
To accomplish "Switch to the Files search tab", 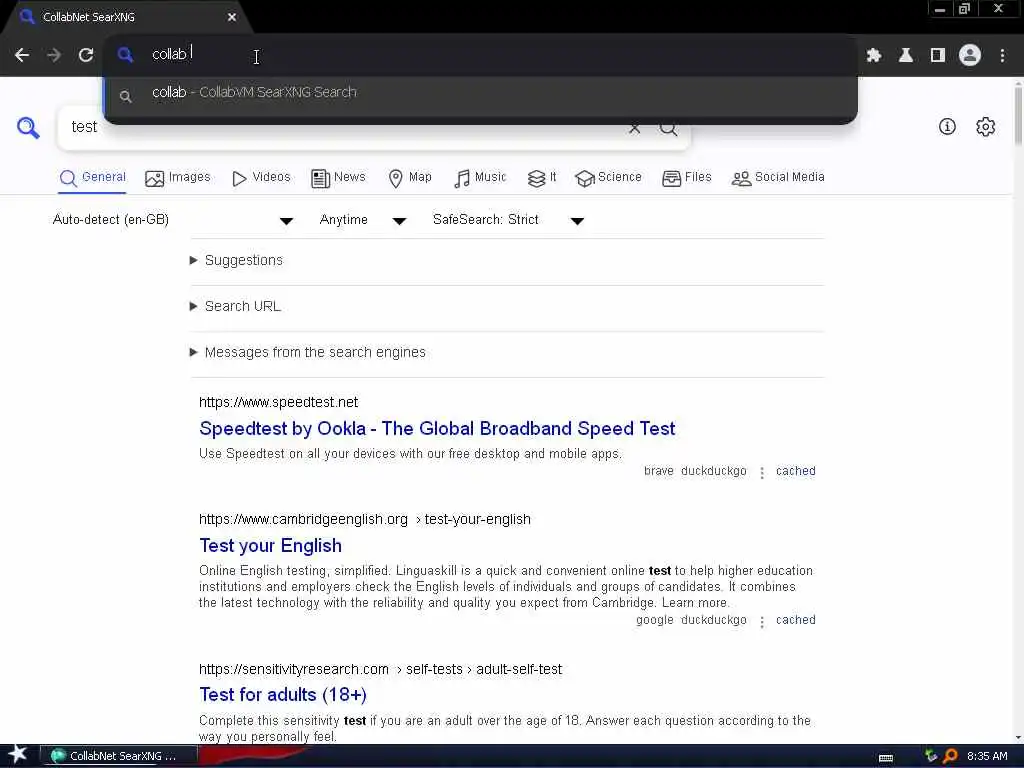I will pos(686,178).
